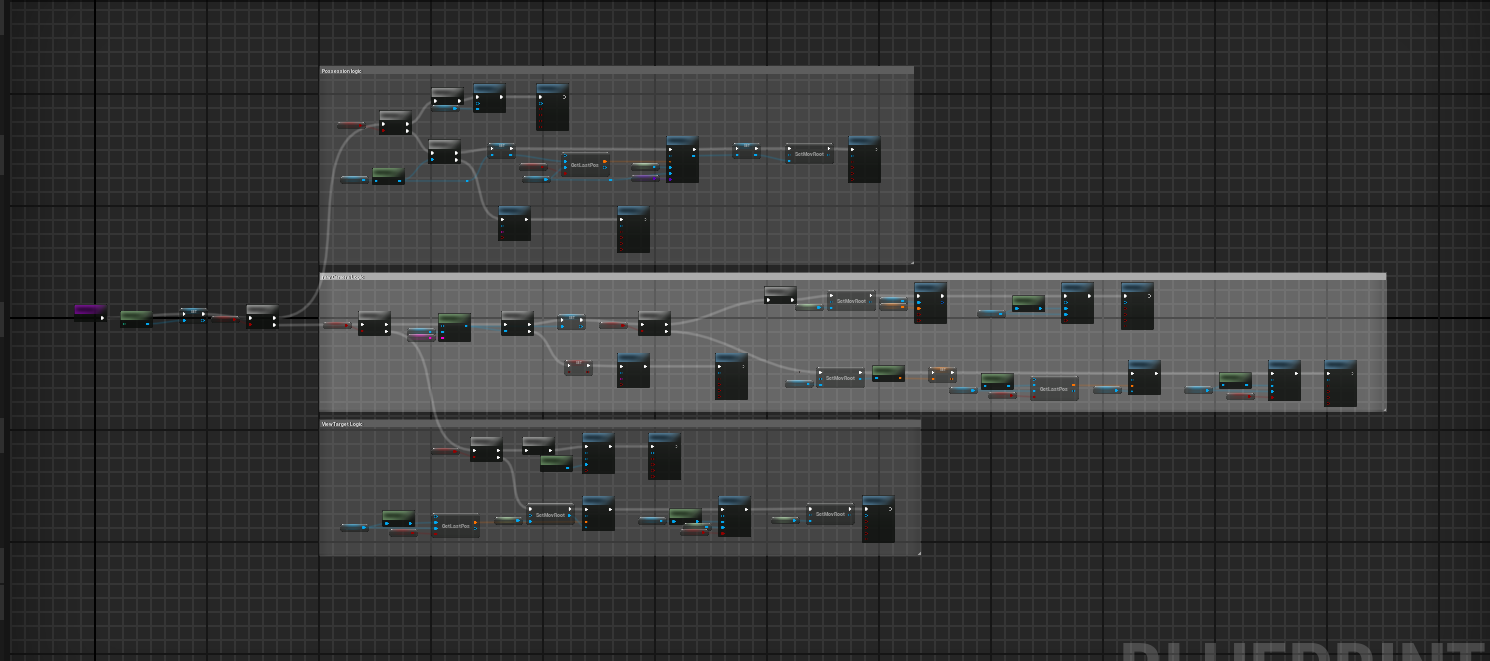
Task: Select the purple event node at far left
Action: (89, 312)
